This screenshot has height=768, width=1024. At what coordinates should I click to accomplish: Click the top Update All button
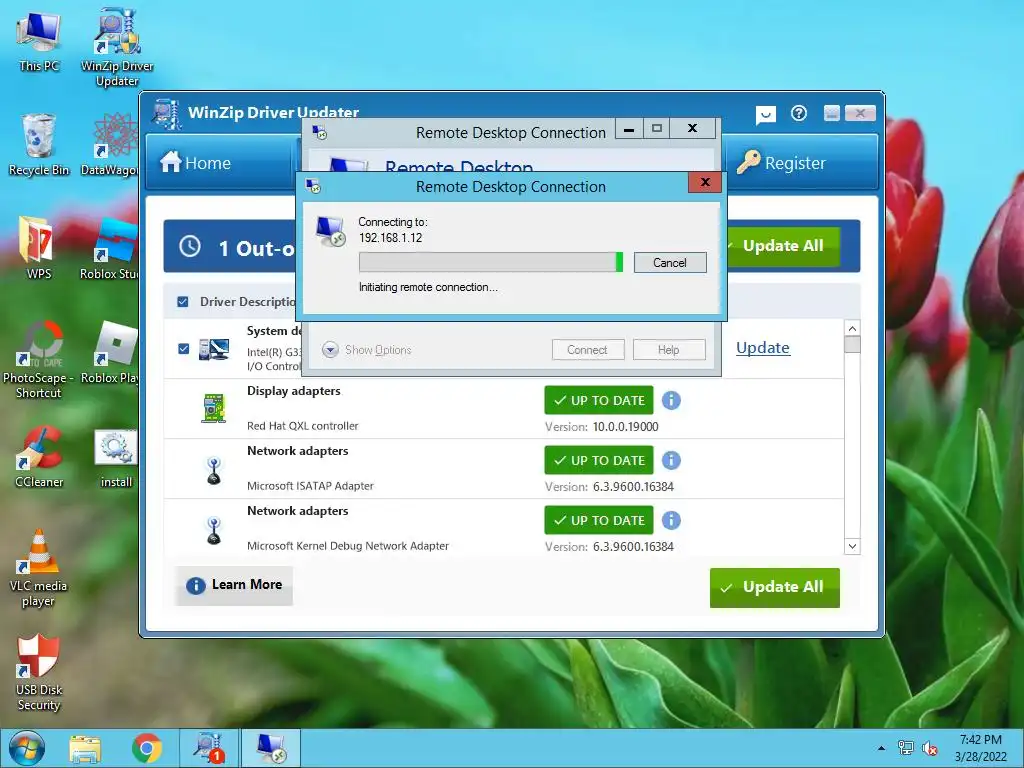[x=782, y=246]
